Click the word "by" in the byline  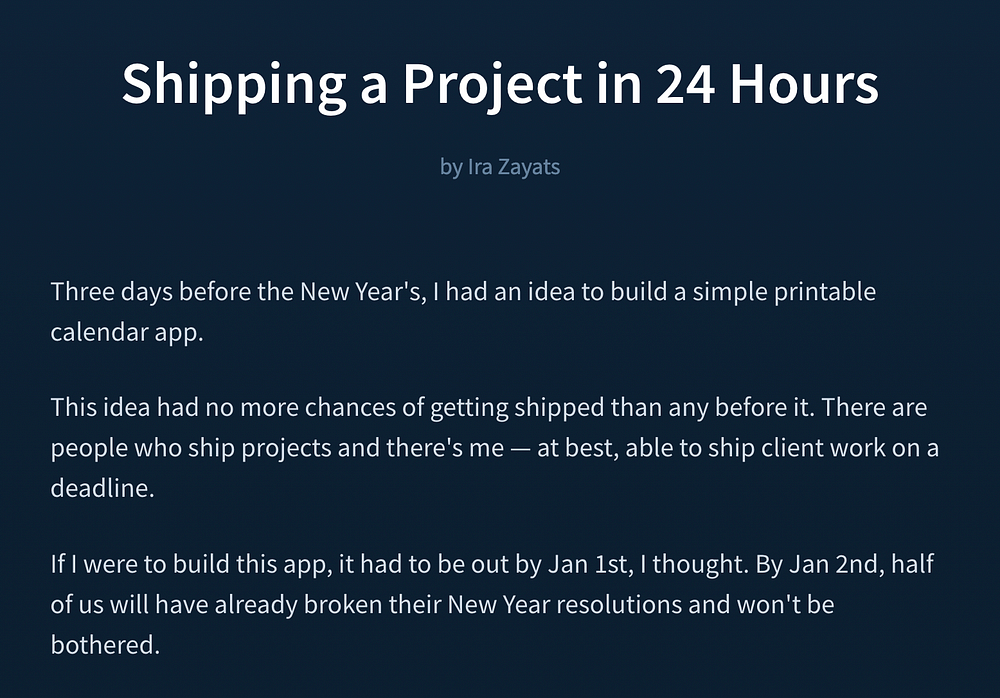click(451, 166)
